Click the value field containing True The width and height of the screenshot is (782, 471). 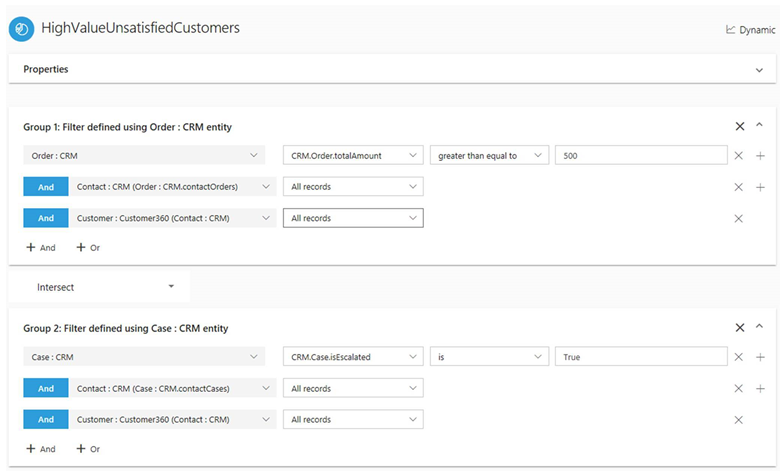click(641, 357)
